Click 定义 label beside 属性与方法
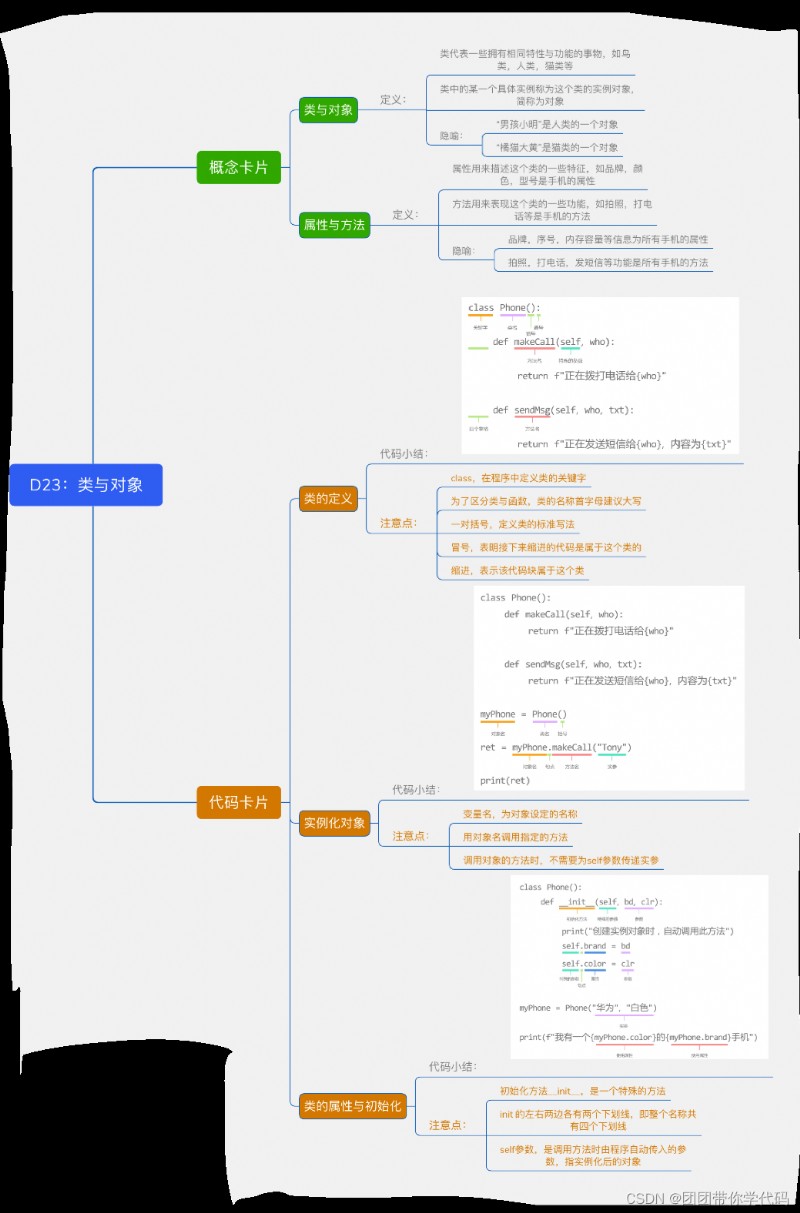The width and height of the screenshot is (800, 1213). click(x=405, y=214)
